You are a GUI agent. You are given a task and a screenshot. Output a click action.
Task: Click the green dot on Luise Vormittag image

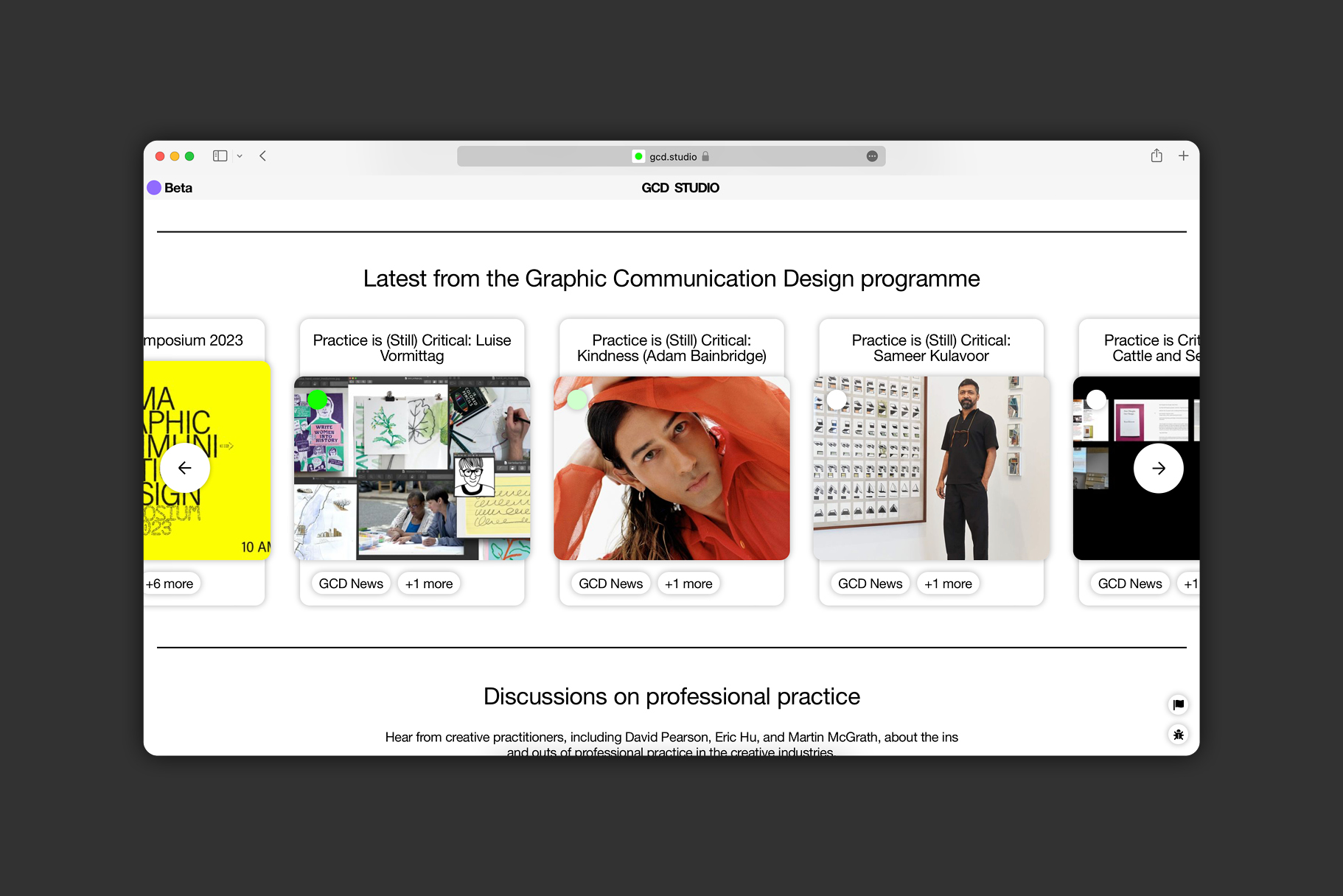[x=318, y=400]
